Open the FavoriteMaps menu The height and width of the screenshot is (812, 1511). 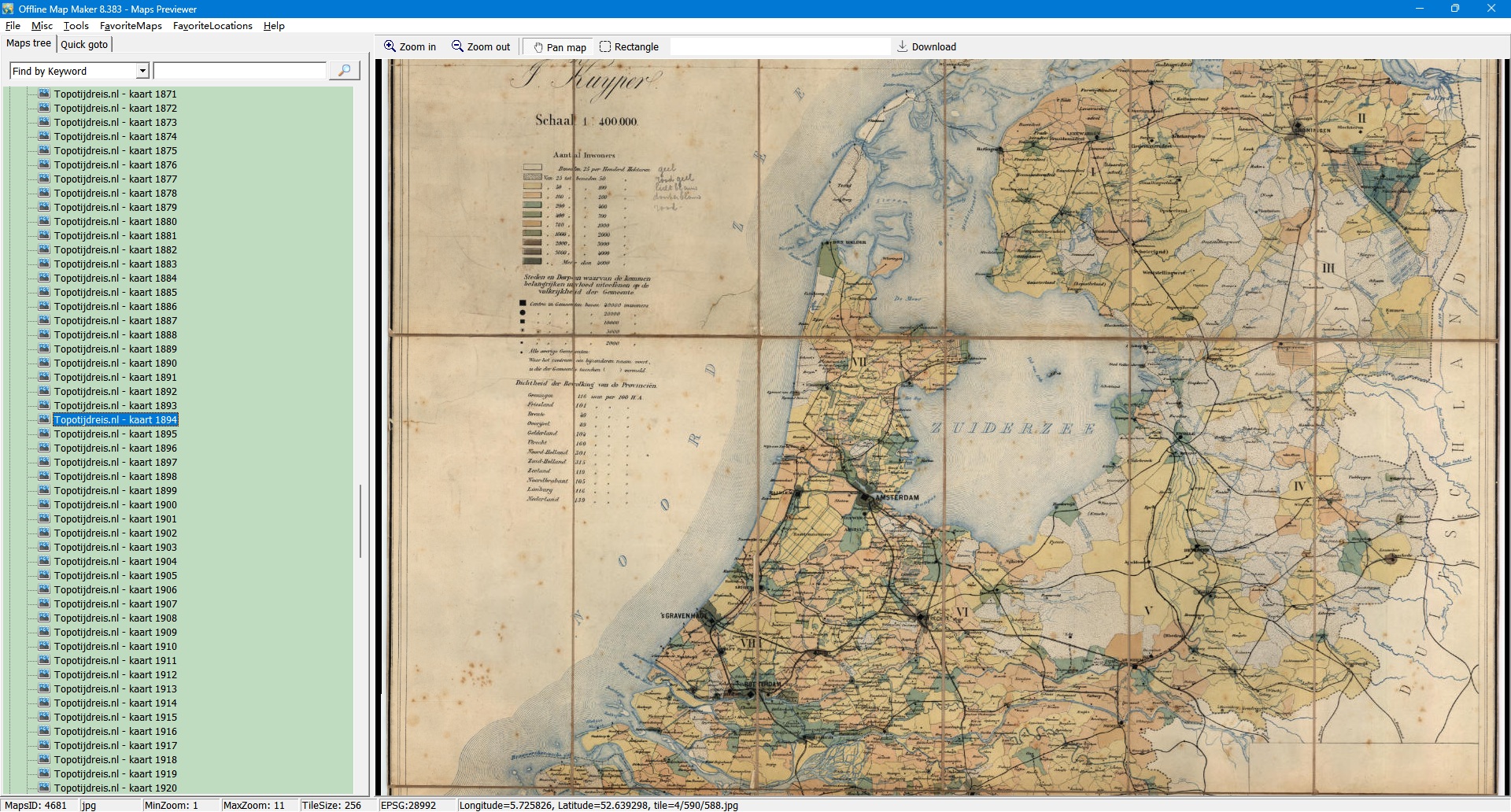(x=131, y=26)
